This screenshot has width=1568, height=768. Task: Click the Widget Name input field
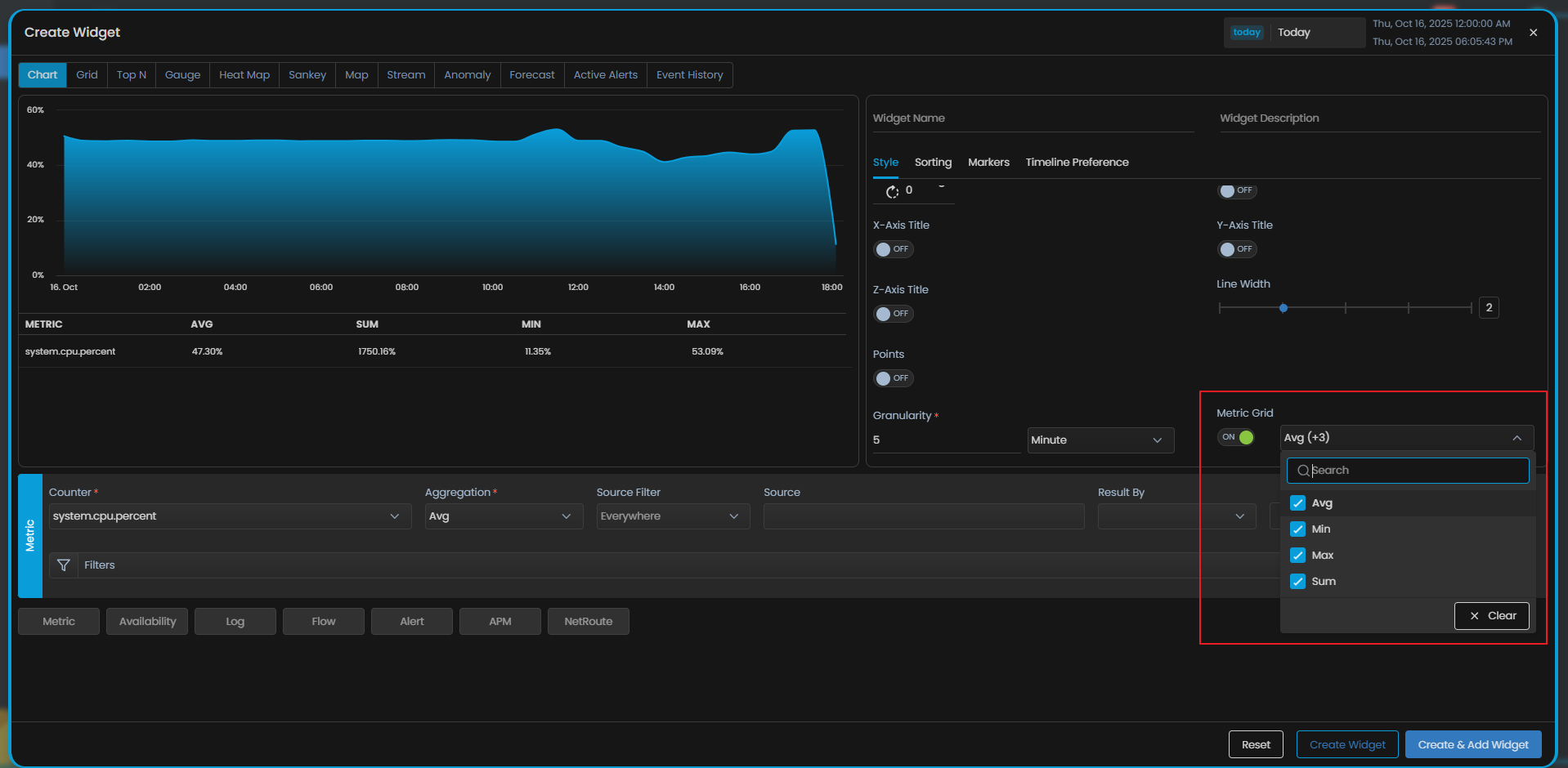[1033, 119]
